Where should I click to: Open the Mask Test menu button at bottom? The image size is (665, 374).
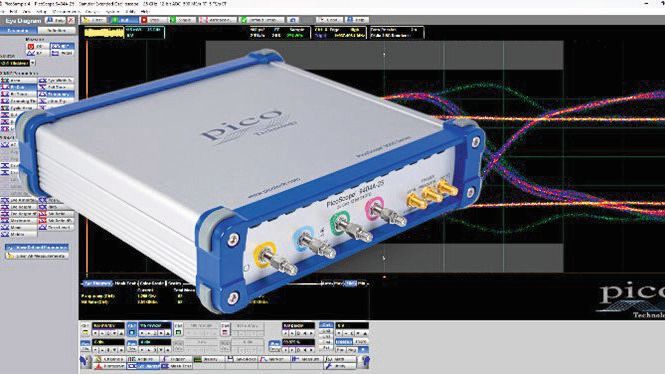click(x=176, y=366)
